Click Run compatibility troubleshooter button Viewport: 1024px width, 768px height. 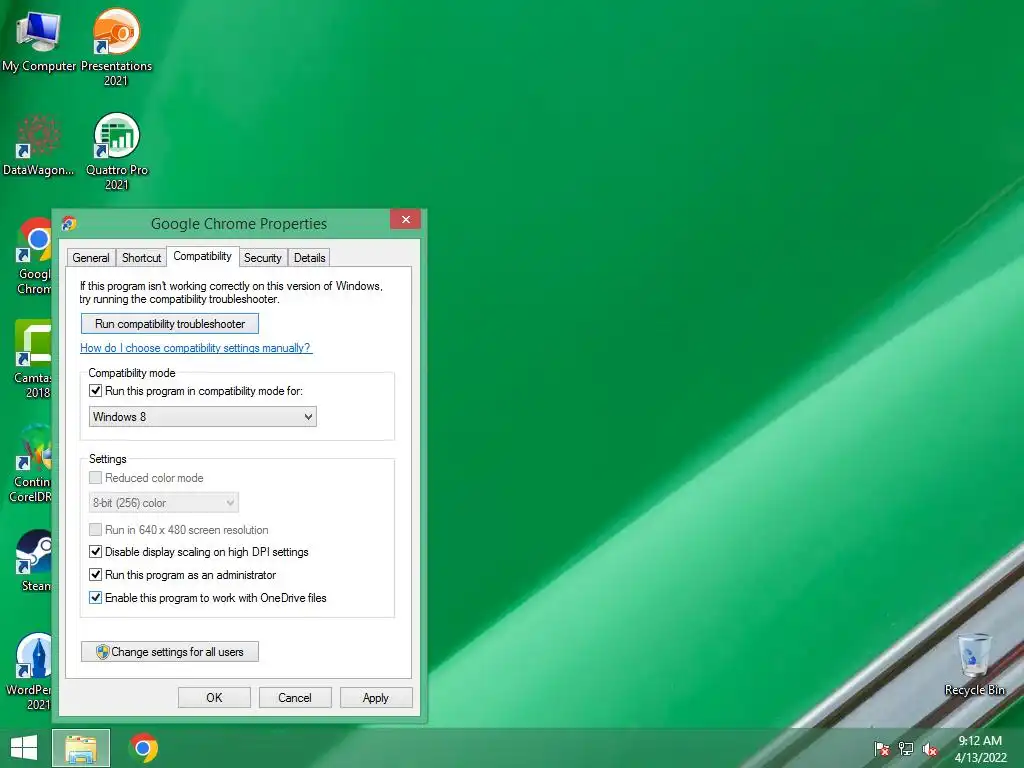pos(170,324)
